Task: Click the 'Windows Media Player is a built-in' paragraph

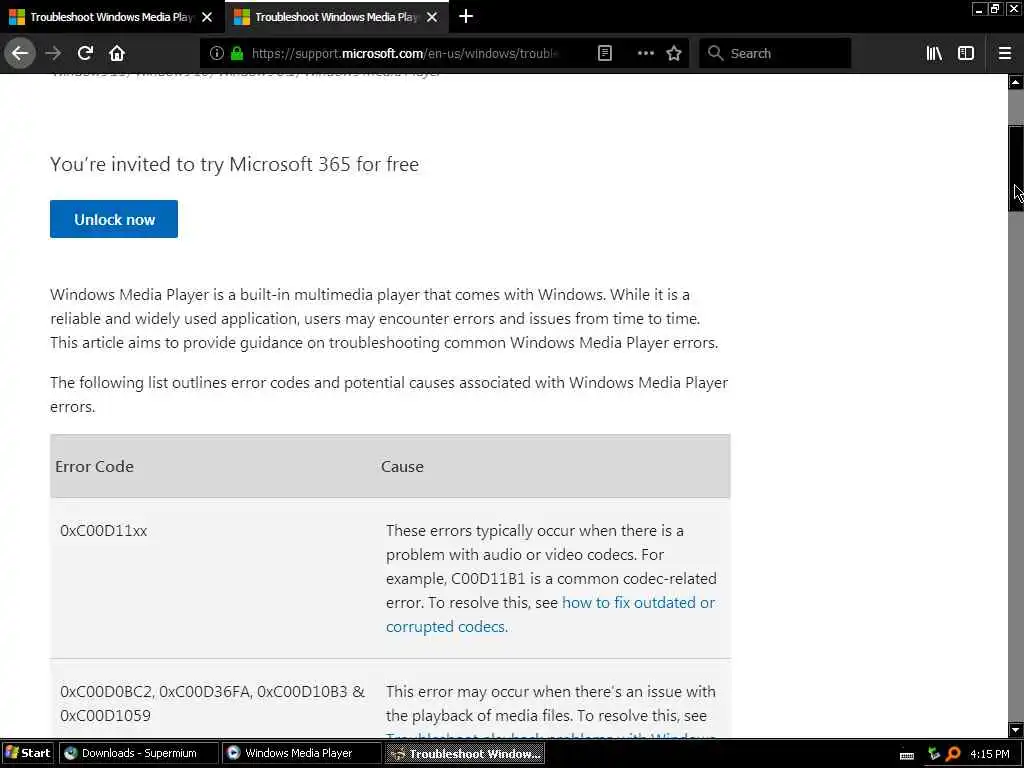Action: point(384,318)
